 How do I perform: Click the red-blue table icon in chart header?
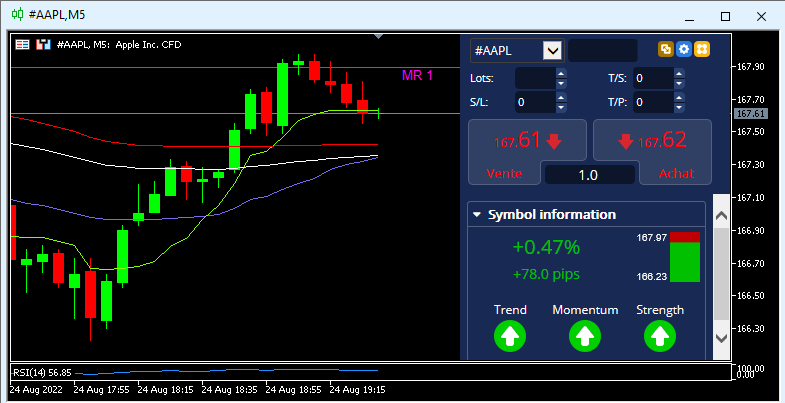[22, 45]
